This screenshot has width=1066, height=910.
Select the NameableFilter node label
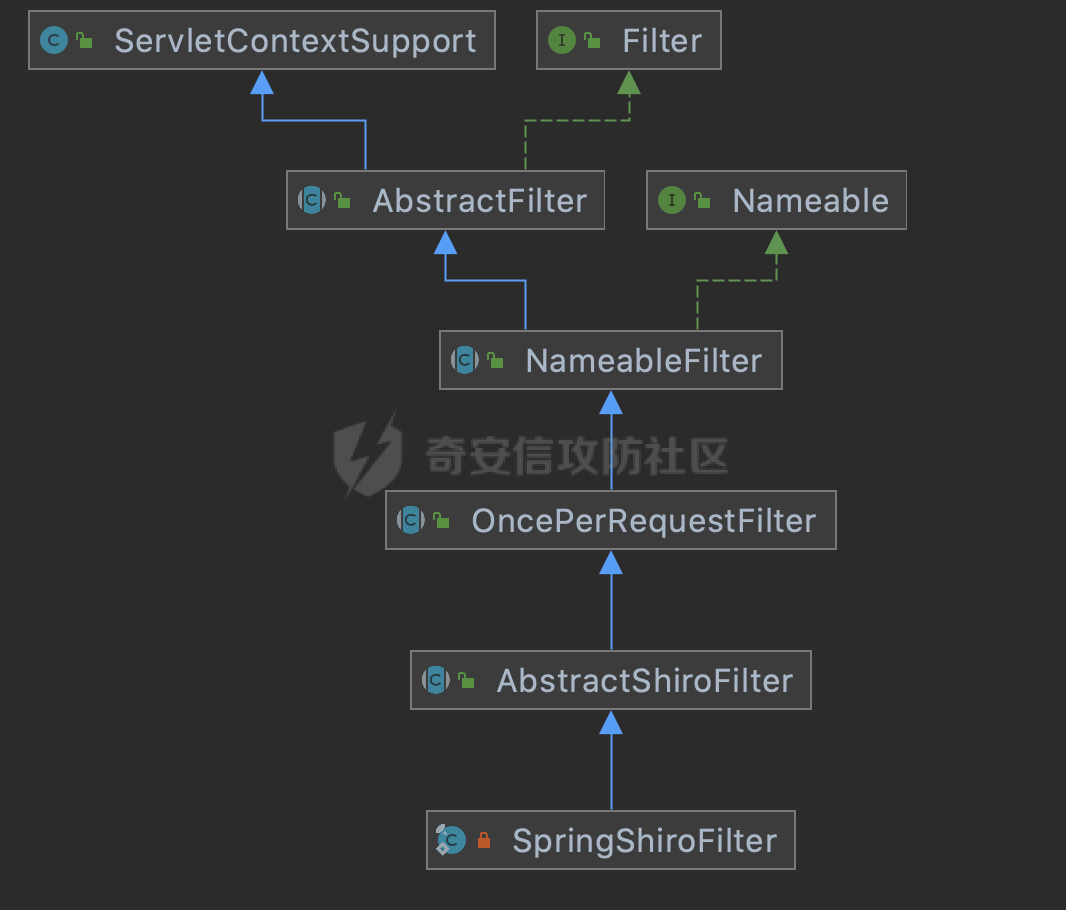644,360
